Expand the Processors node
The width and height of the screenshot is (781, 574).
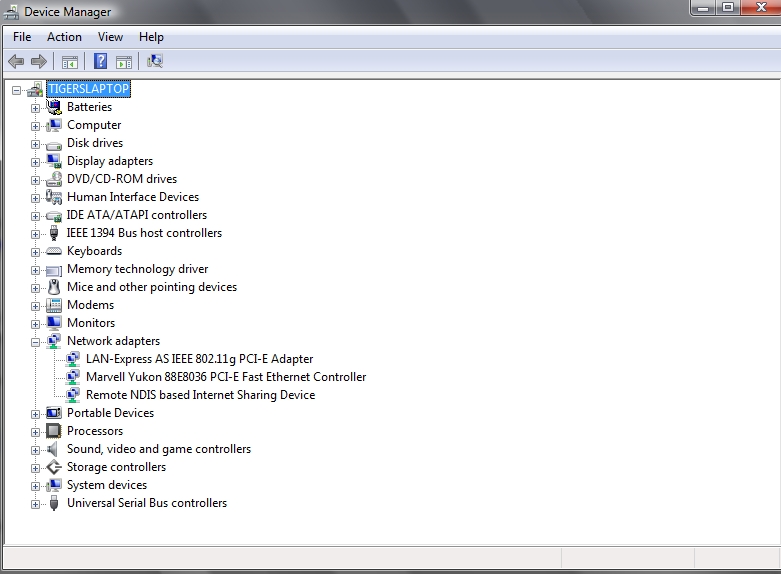click(x=35, y=432)
